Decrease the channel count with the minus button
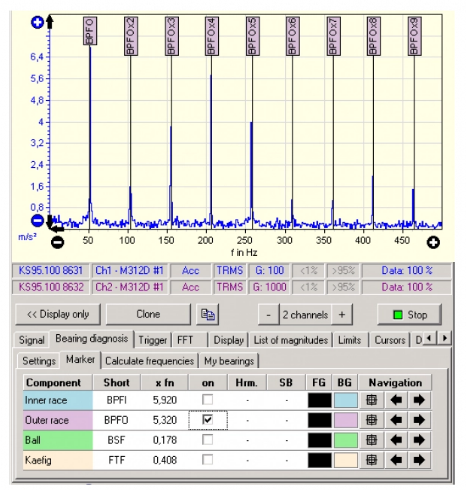Image resolution: width=466 pixels, height=490 pixels. (269, 314)
